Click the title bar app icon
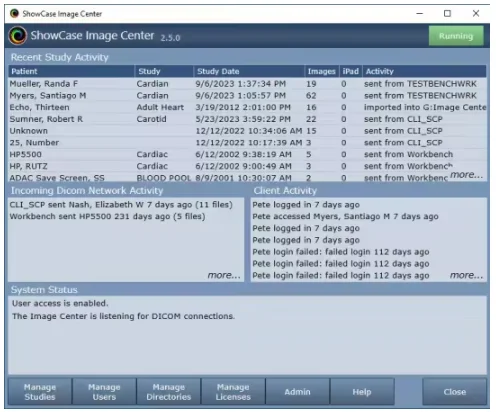Image resolution: width=498 pixels, height=412 pixels. coord(14,13)
